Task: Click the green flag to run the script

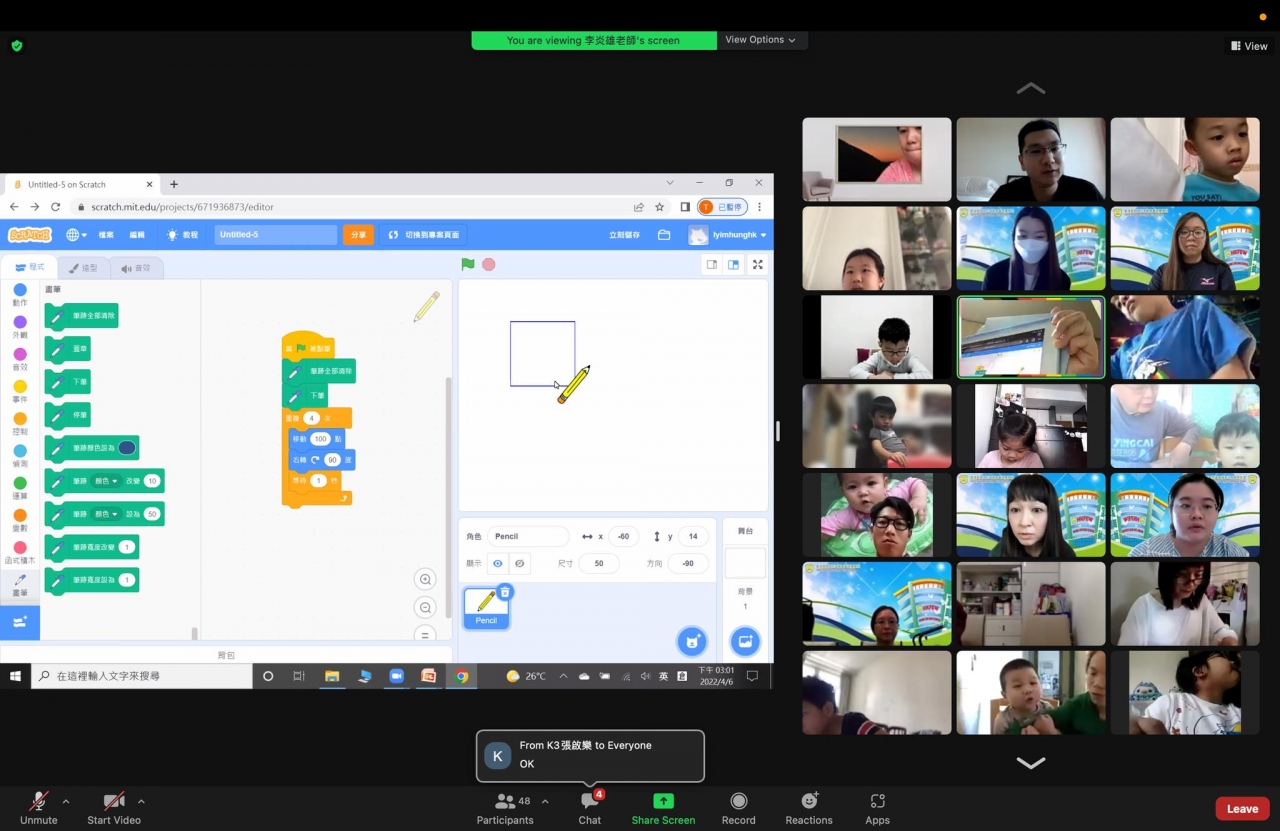Action: 467,265
